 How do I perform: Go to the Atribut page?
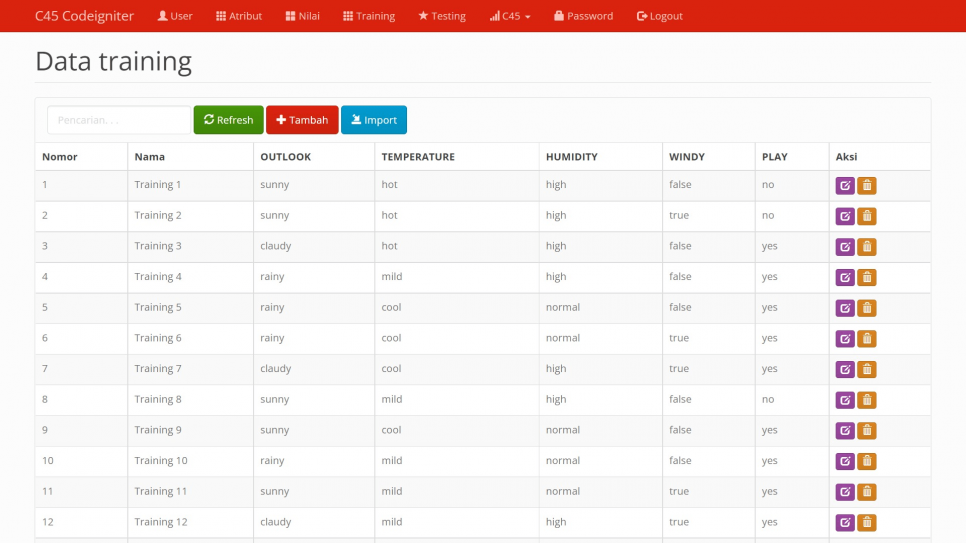coord(239,16)
